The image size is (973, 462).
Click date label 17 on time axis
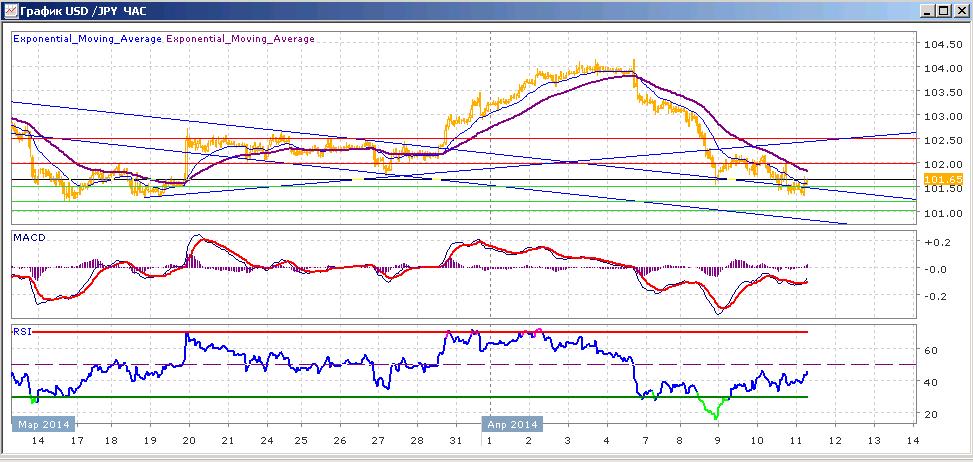pos(76,441)
